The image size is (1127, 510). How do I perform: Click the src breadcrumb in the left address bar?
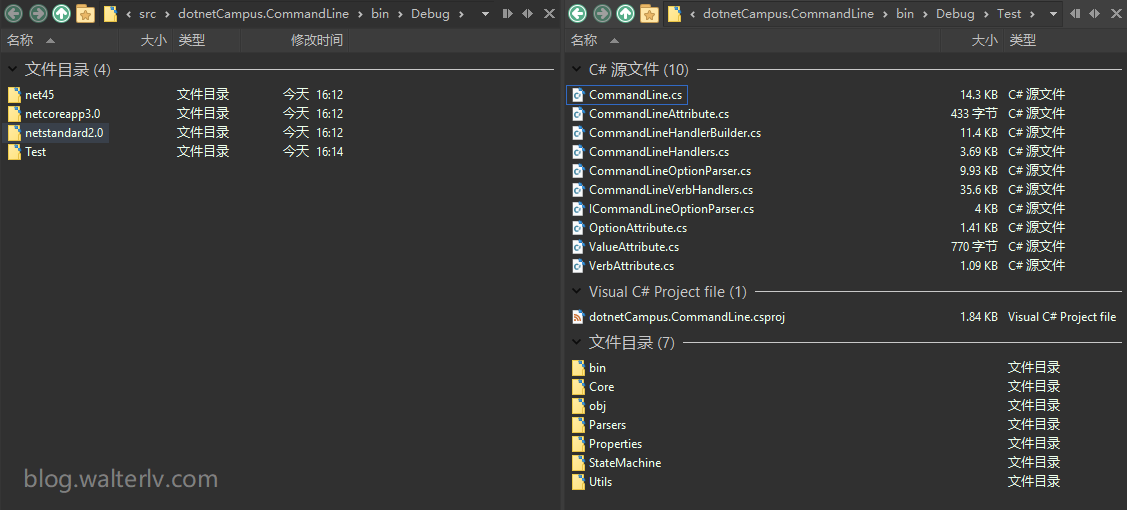tap(148, 14)
